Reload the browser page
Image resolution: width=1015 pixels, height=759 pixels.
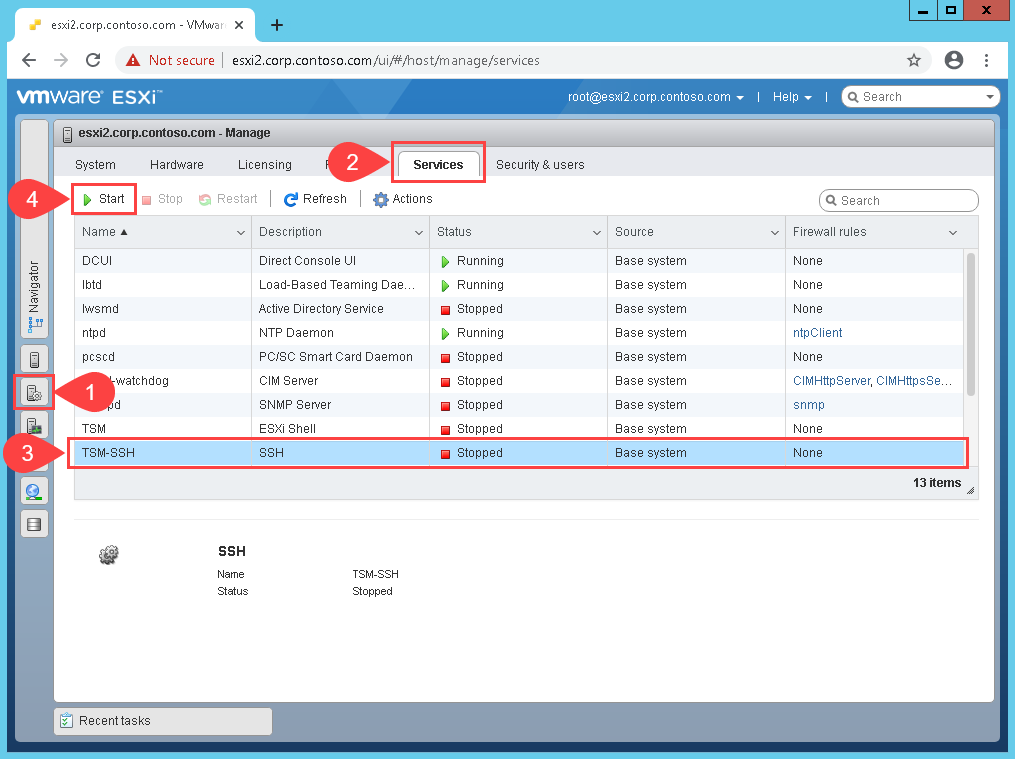(x=93, y=60)
